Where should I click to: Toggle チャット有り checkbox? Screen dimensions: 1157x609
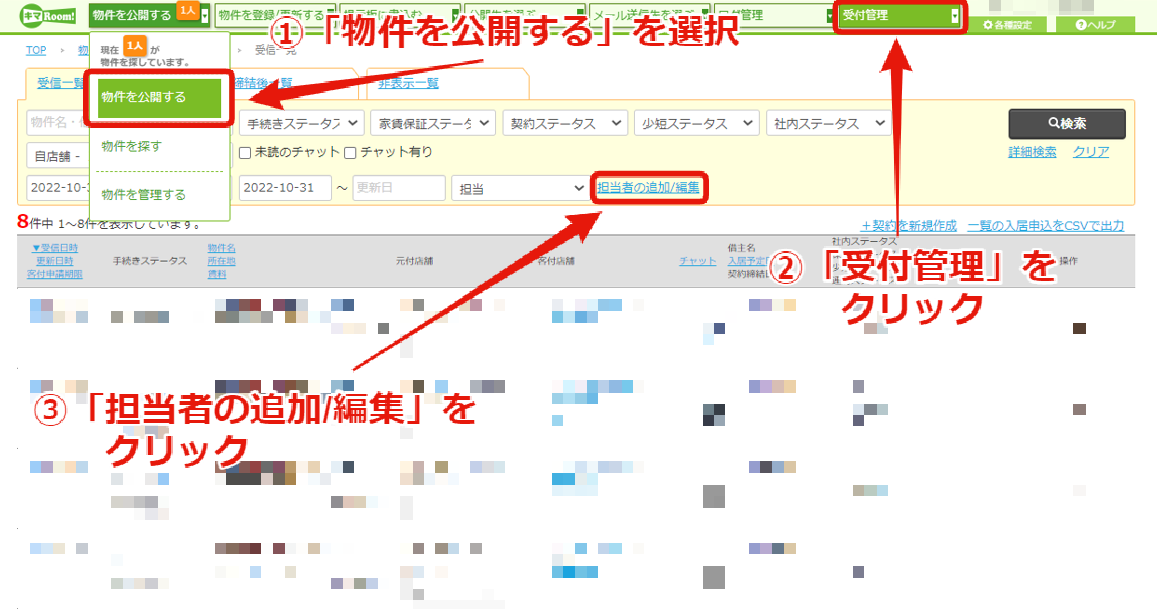pos(350,153)
